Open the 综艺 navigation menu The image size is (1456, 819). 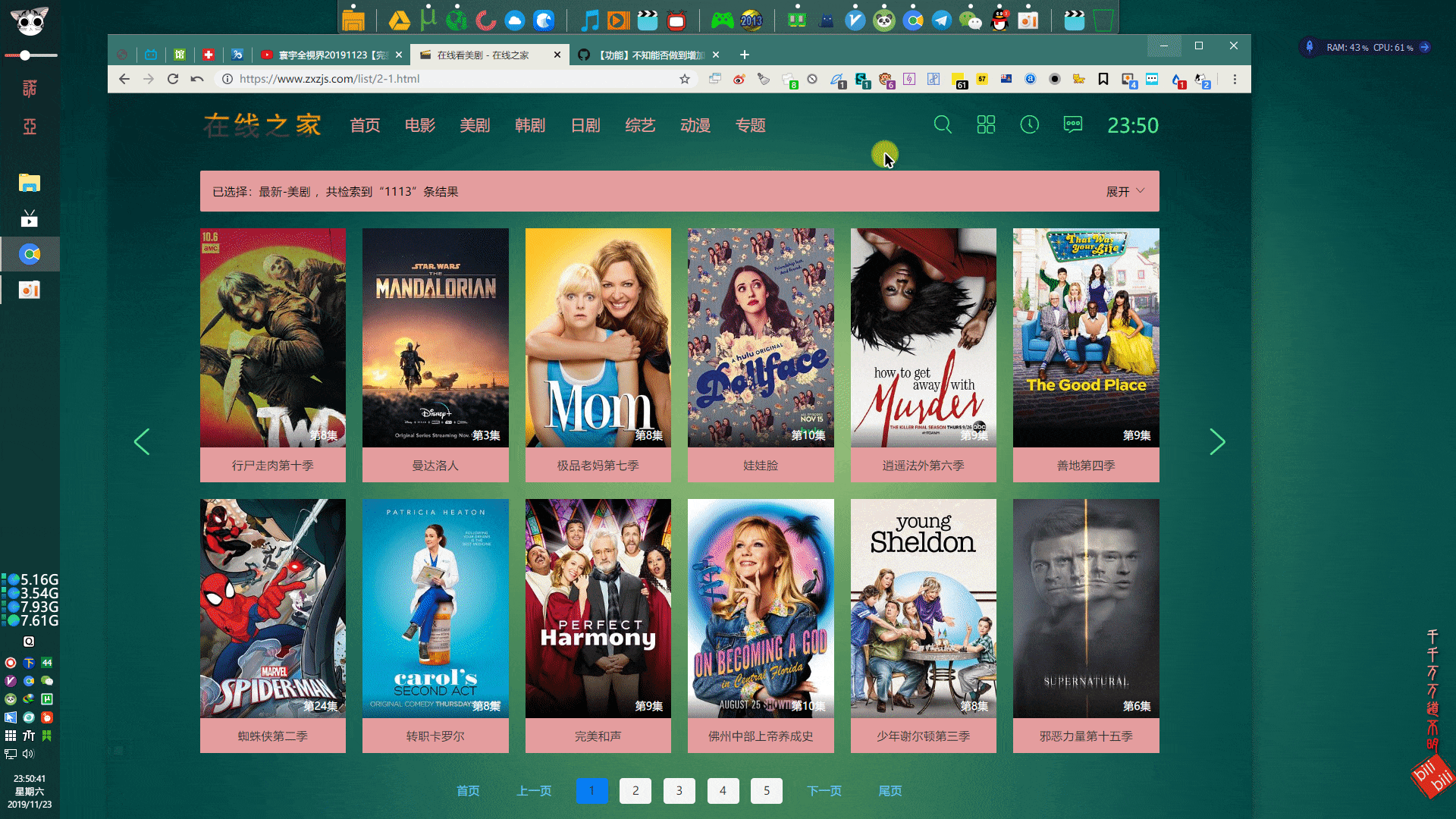(640, 125)
